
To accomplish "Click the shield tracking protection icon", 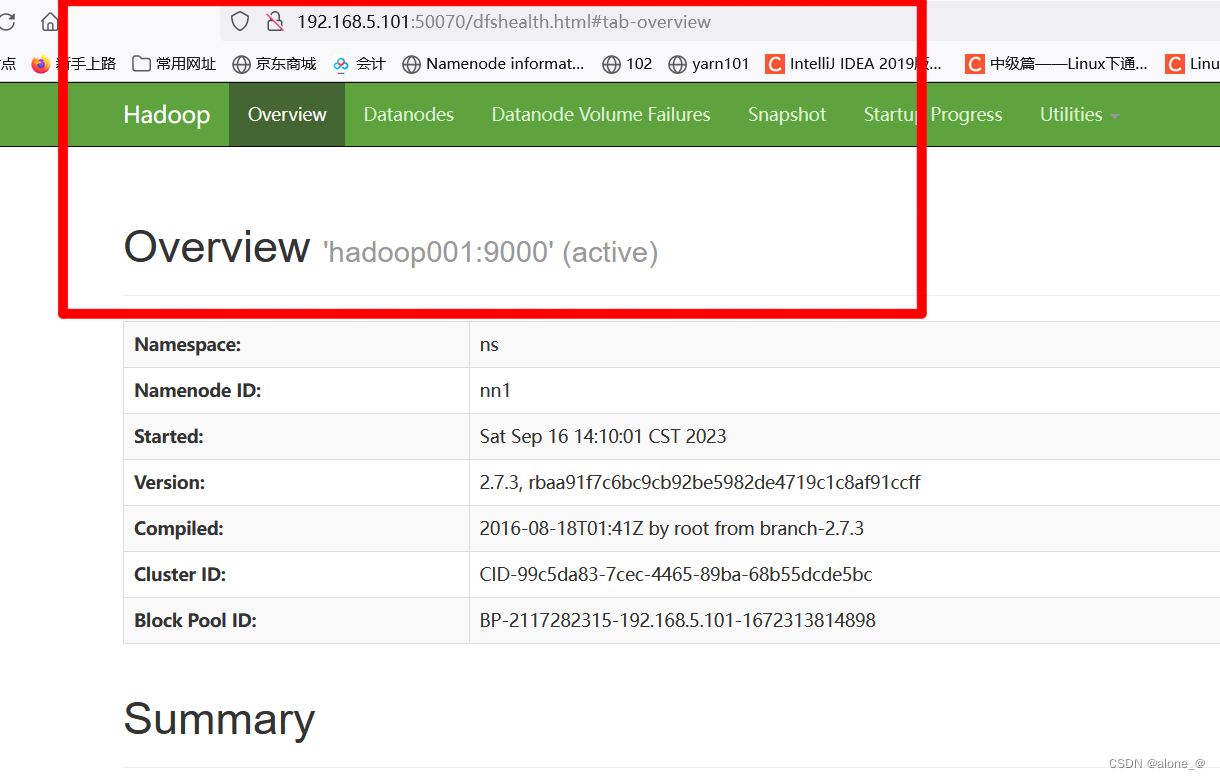I will tap(240, 21).
